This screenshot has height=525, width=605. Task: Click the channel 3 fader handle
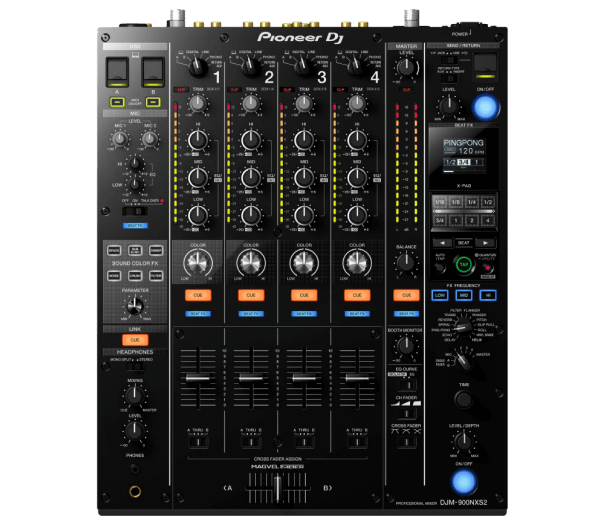304,378
